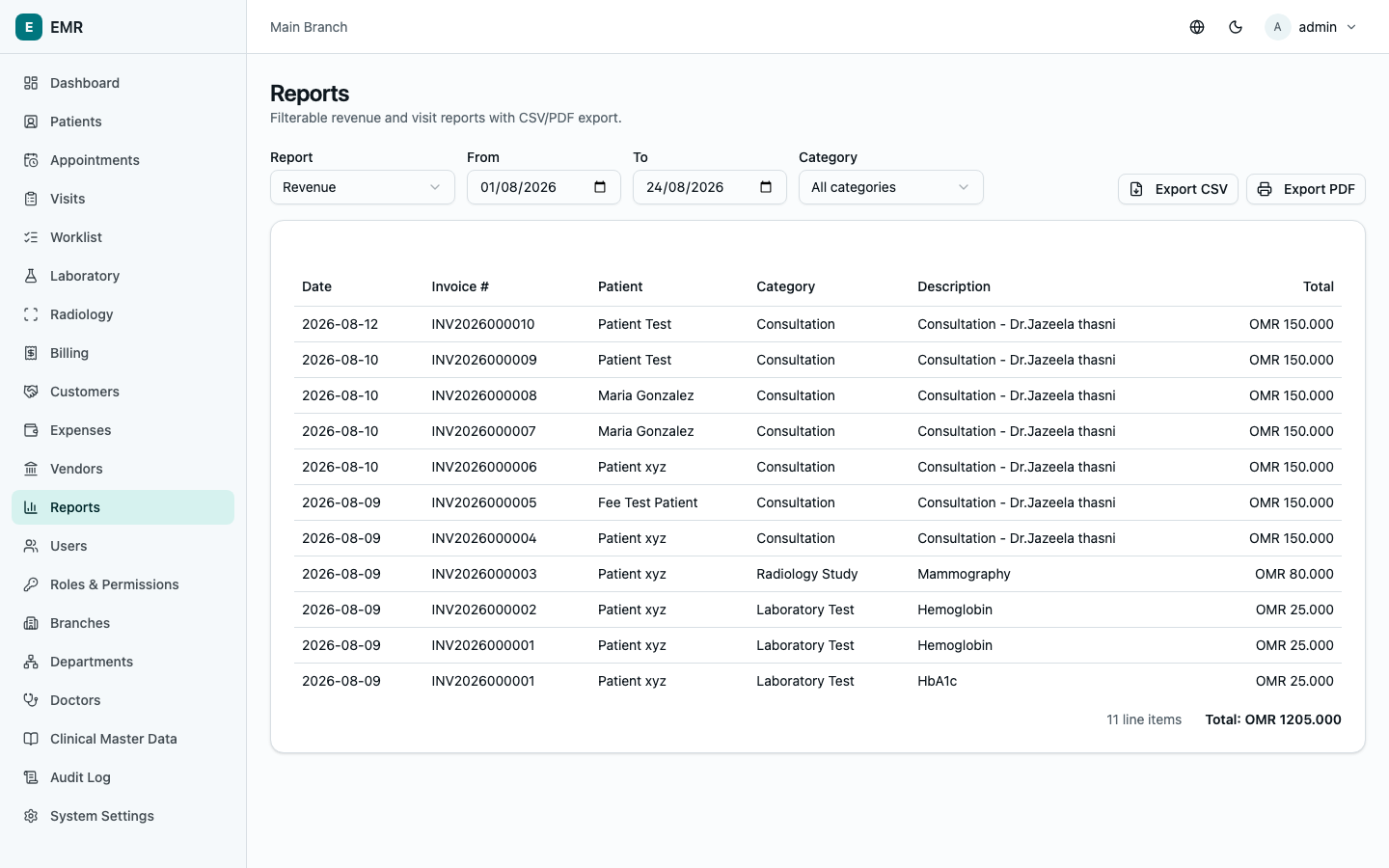Click the Radiology Study category cell
This screenshot has height=868, width=1389.
[x=807, y=574]
